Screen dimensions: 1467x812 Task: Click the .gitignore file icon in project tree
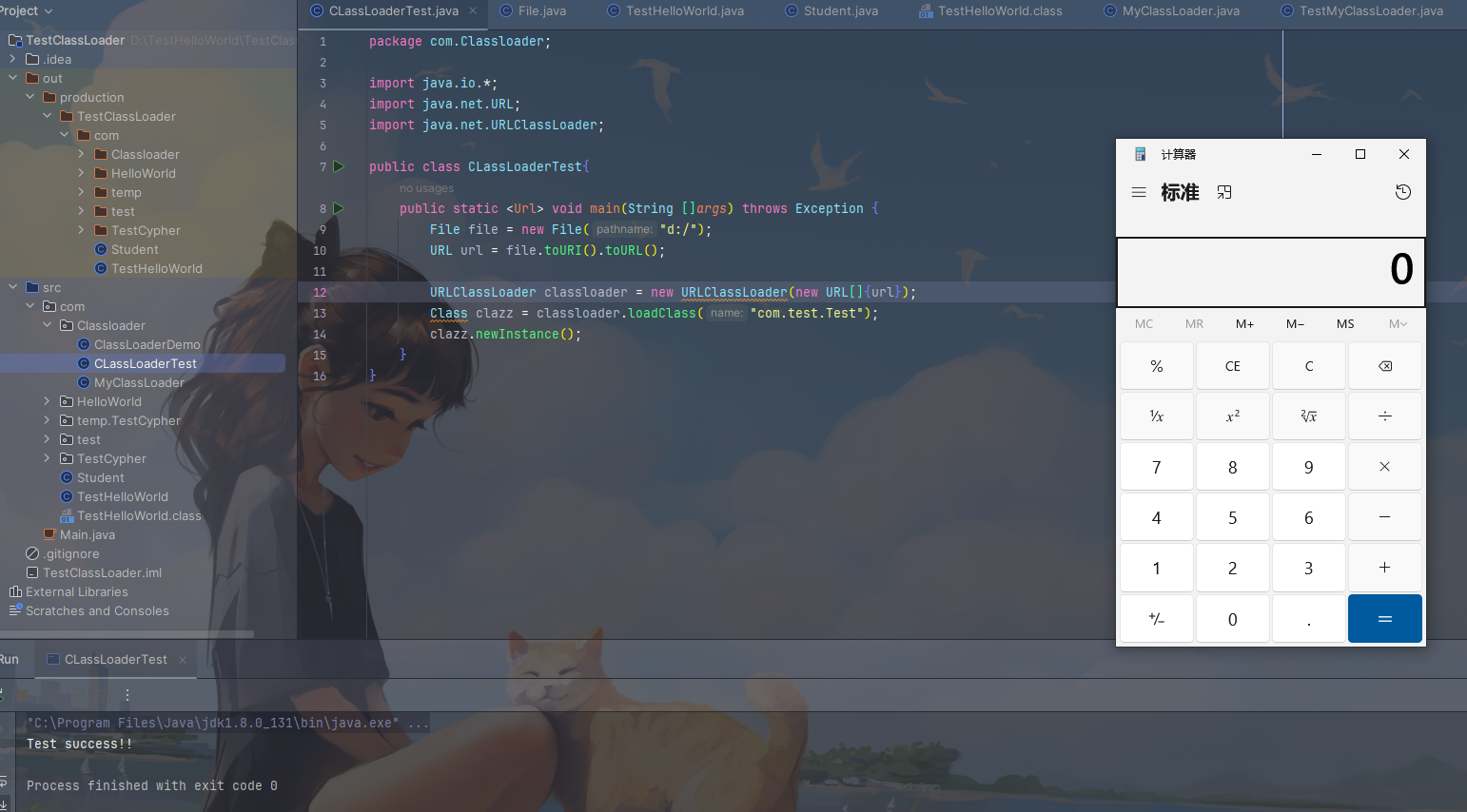pyautogui.click(x=32, y=553)
